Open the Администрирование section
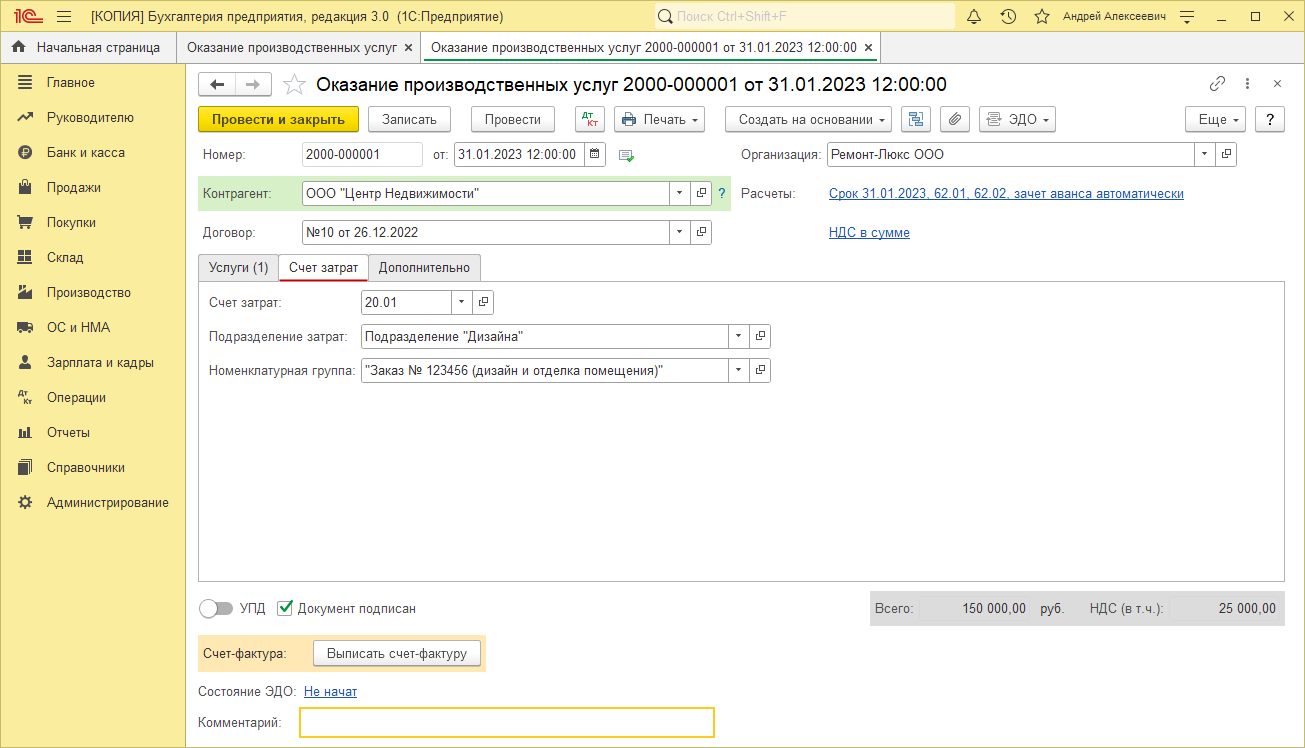1305x748 pixels. coord(108,502)
